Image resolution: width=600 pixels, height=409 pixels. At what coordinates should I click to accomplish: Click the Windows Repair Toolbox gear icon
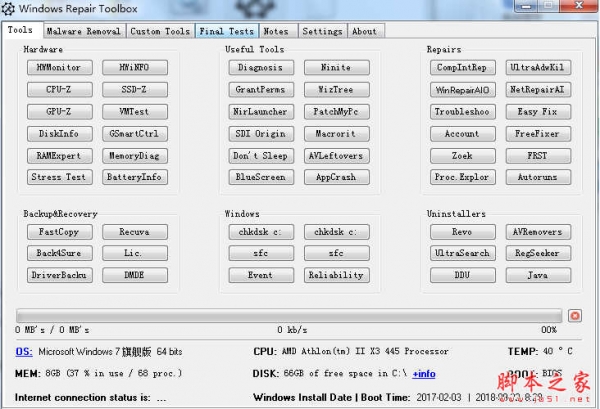(8, 8)
